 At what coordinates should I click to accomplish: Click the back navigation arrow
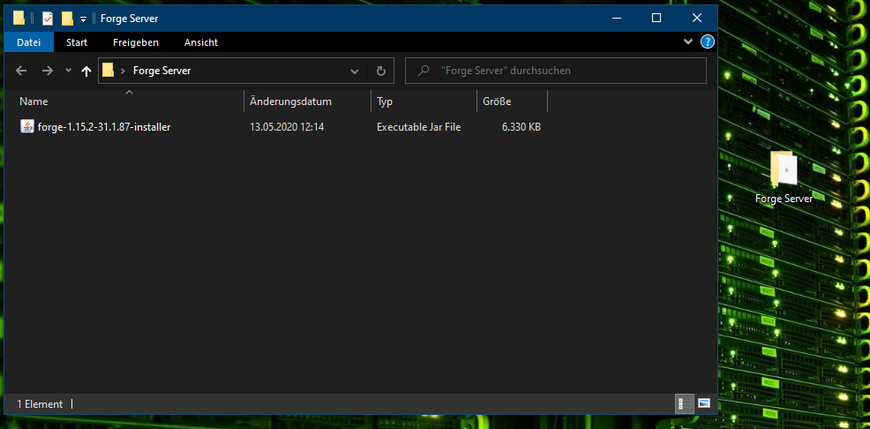[x=21, y=71]
